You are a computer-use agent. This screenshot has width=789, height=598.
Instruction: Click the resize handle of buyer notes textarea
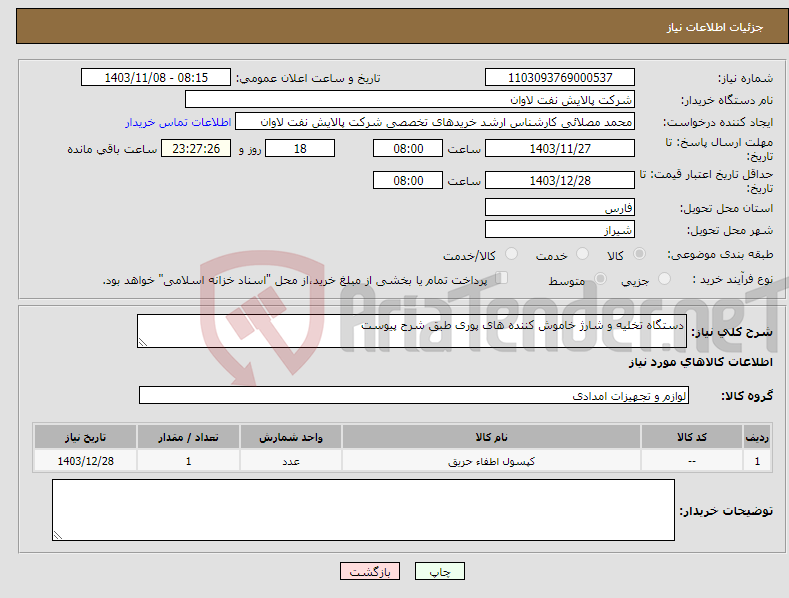pos(58,535)
